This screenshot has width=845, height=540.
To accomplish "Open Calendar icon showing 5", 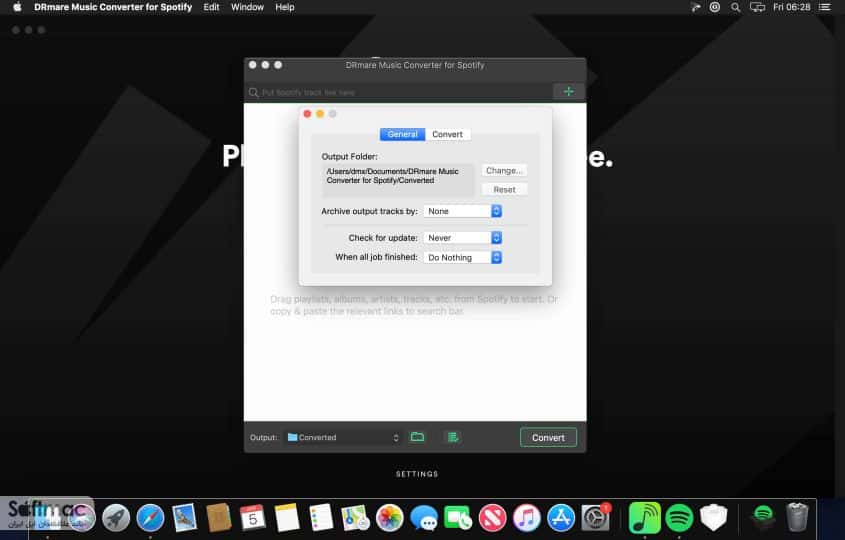I will point(253,518).
